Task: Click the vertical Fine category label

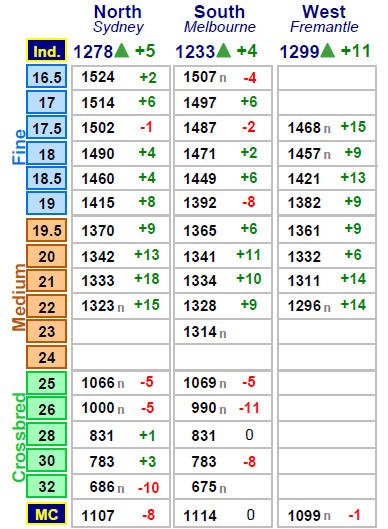Action: click(x=19, y=147)
